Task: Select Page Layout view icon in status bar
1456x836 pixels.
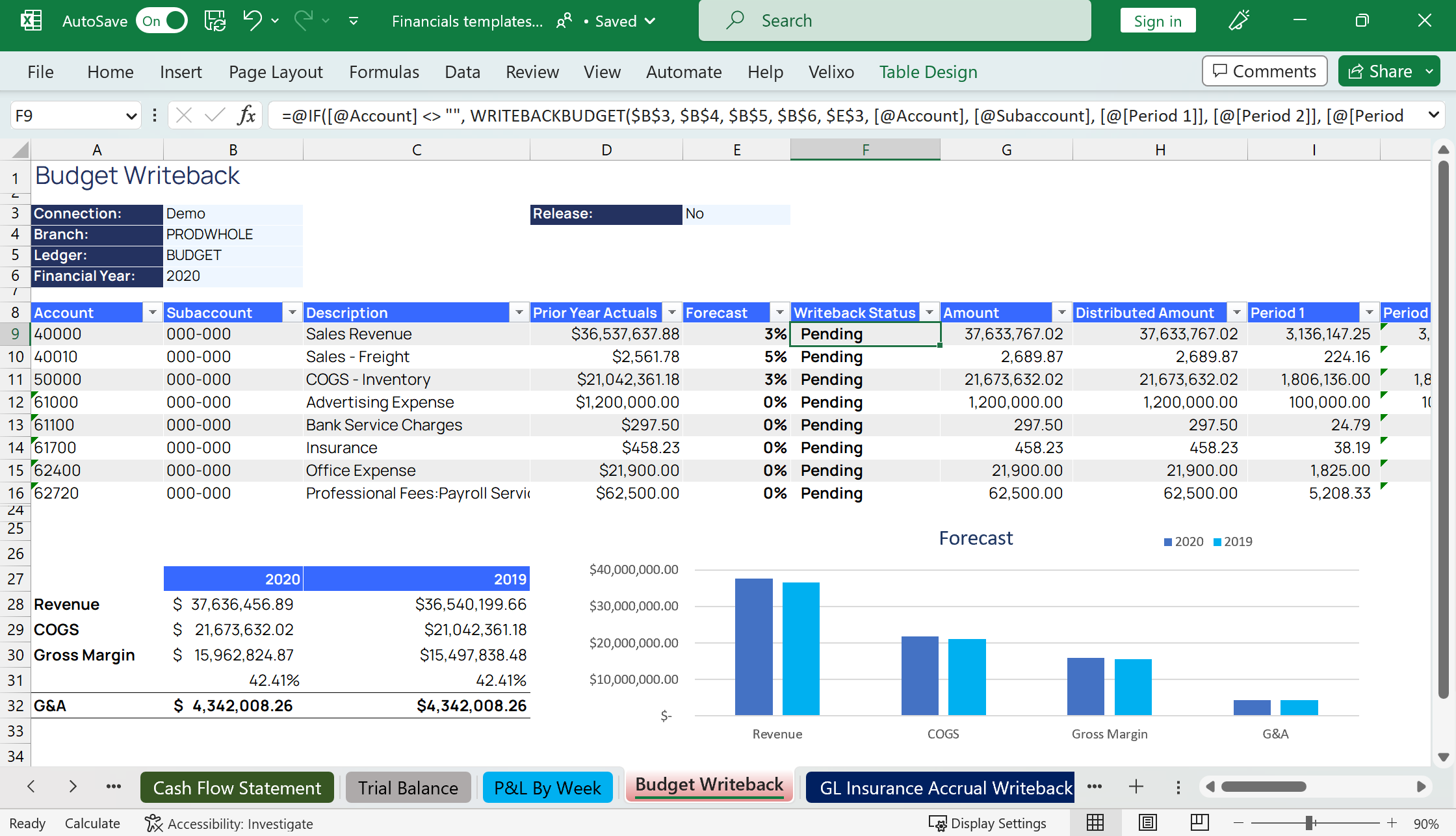Action: click(1148, 823)
